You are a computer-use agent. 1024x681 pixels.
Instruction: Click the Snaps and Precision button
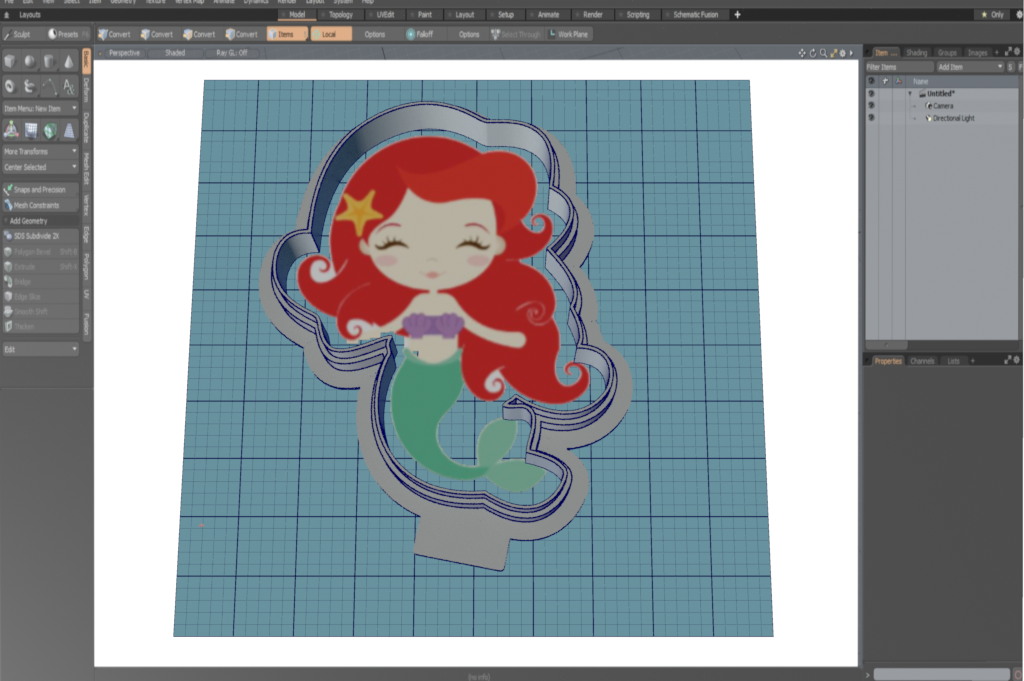pos(40,189)
